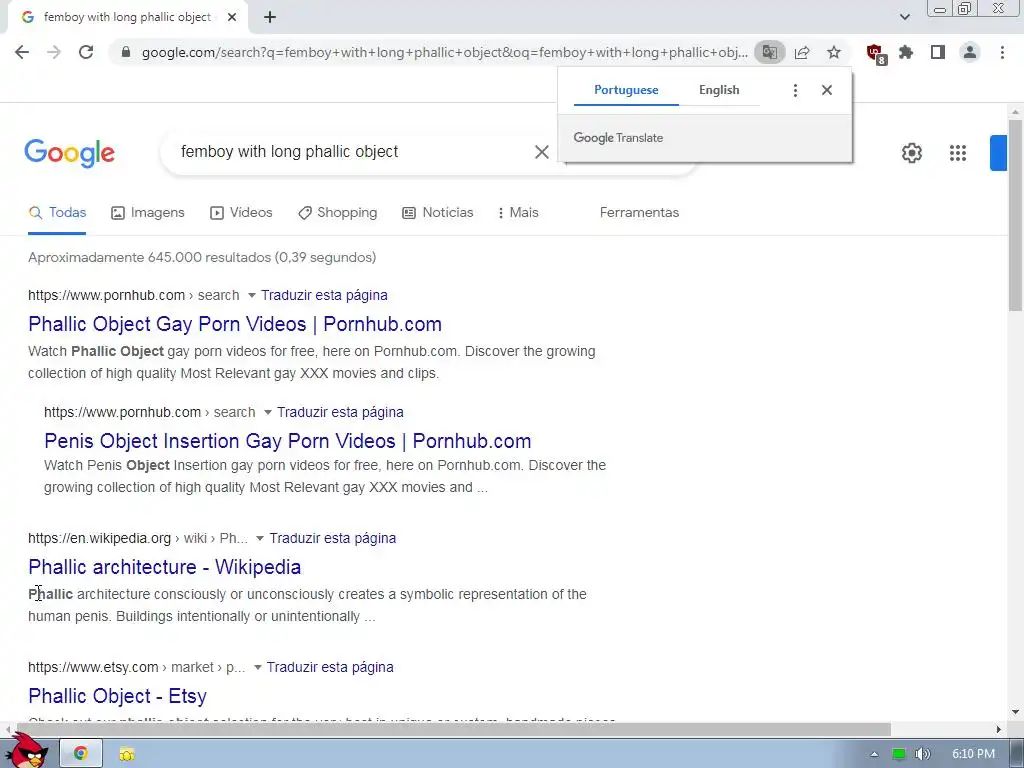Click the green tray icon
The height and width of the screenshot is (768, 1024).
coord(899,754)
